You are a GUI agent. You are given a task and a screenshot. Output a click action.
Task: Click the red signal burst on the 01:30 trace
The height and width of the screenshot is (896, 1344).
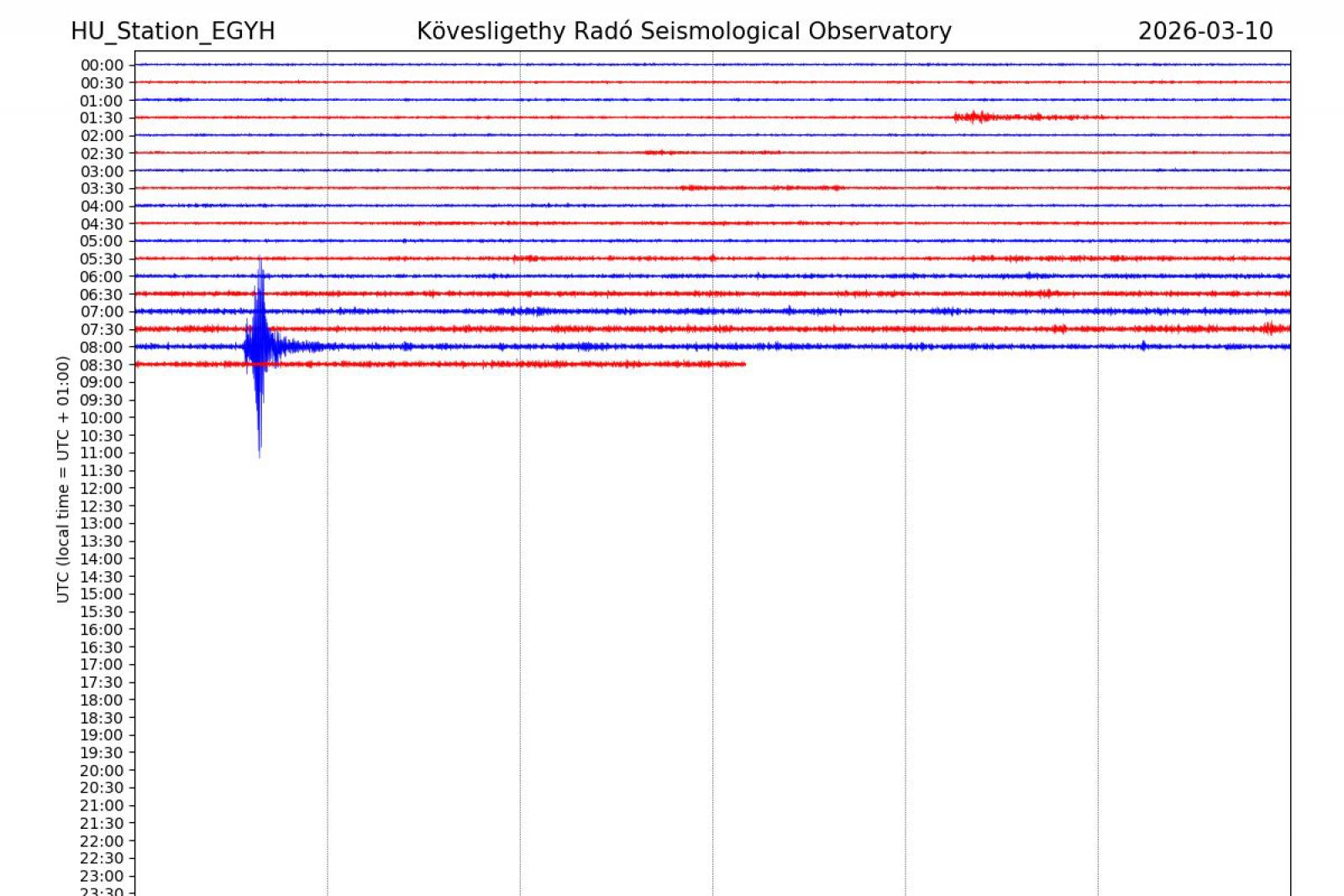(x=977, y=117)
